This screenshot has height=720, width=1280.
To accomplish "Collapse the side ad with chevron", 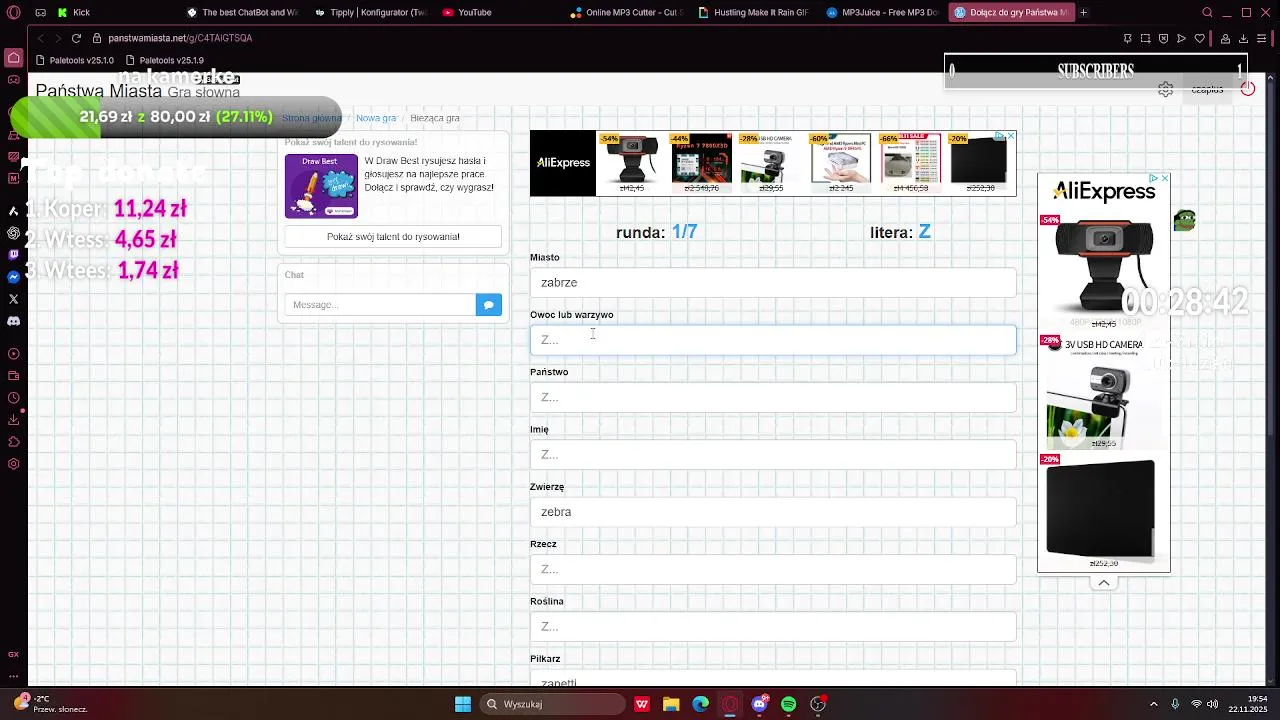I will 1104,583.
